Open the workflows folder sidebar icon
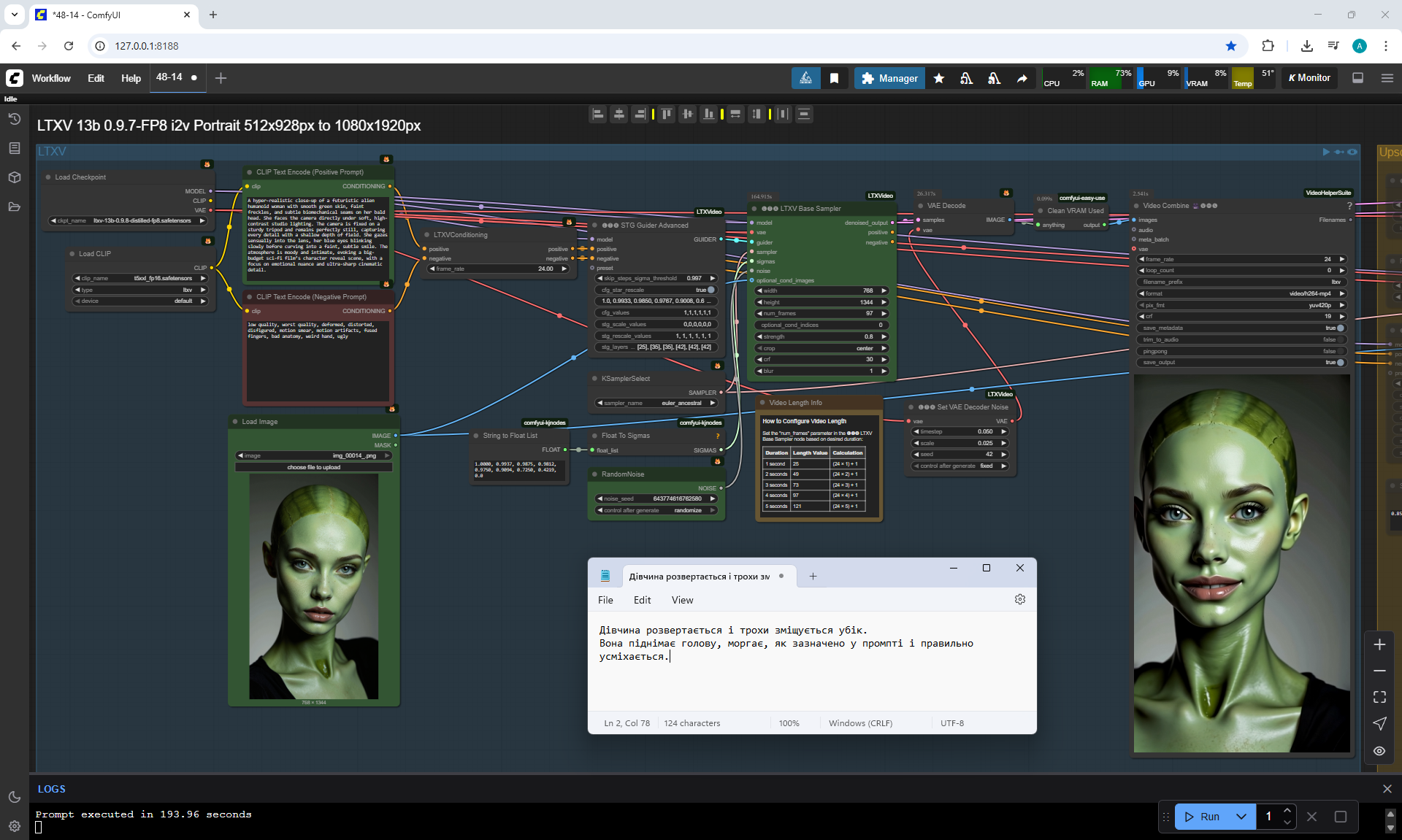1402x840 pixels. pos(15,207)
